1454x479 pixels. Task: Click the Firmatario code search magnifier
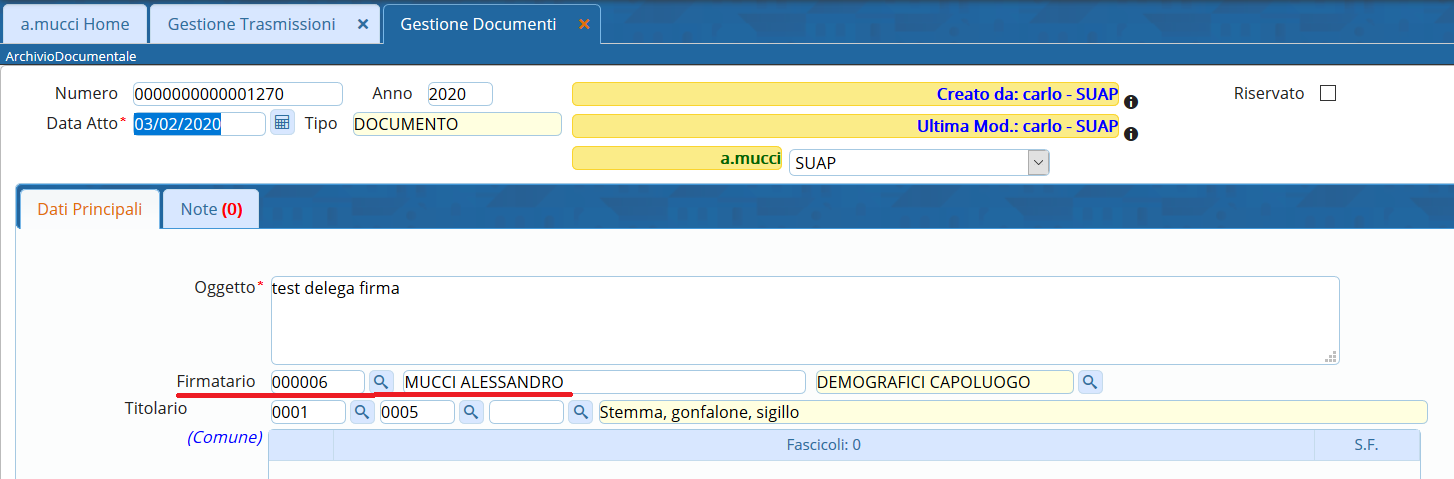[381, 382]
